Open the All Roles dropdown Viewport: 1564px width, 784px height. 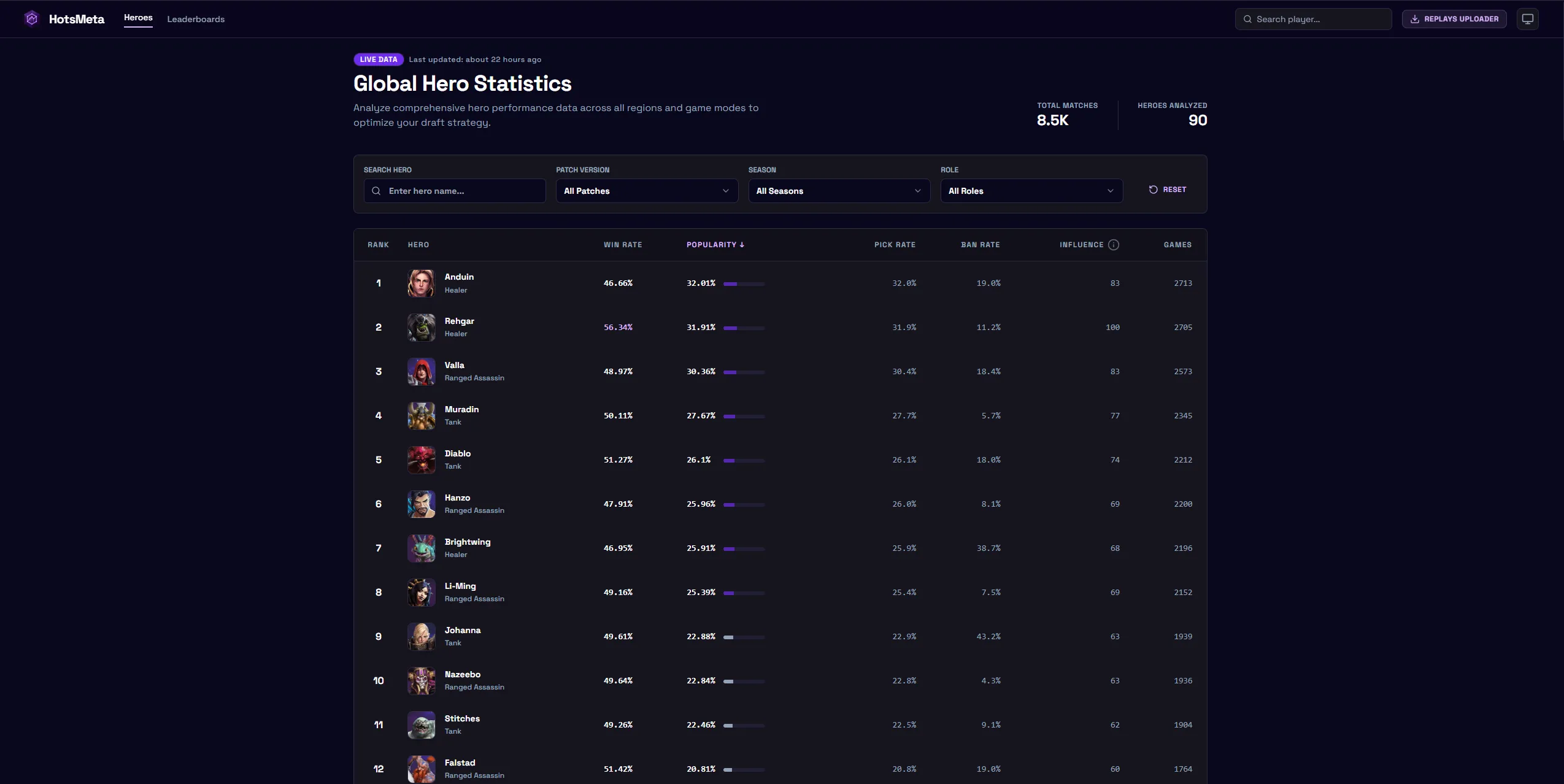1031,191
